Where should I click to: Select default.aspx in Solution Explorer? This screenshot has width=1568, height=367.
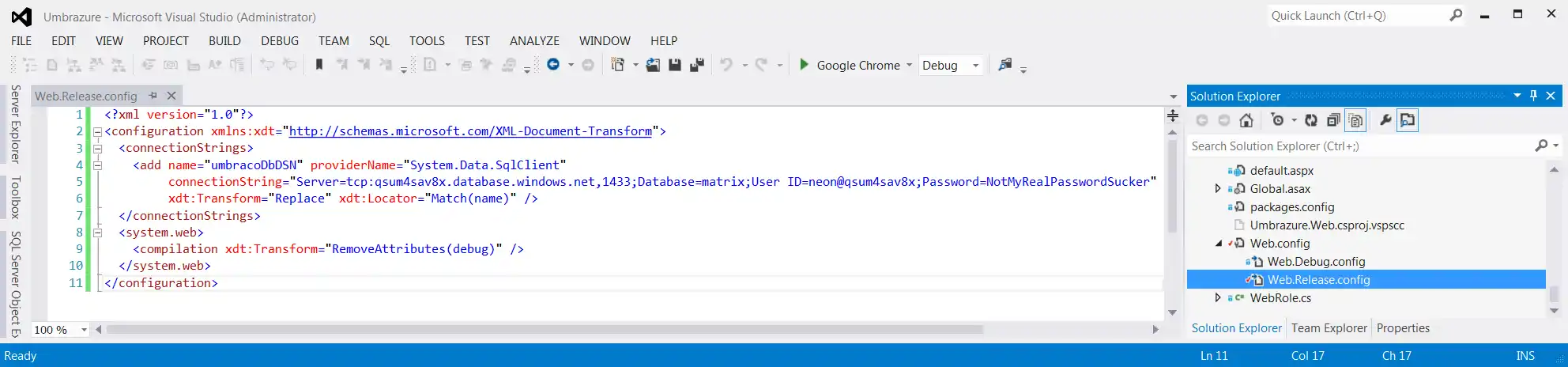click(x=1282, y=171)
